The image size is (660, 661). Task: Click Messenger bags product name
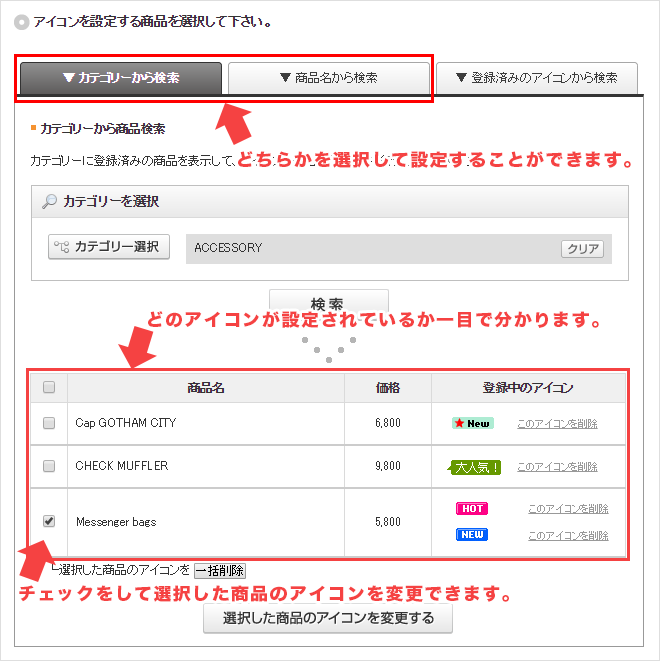tap(116, 522)
